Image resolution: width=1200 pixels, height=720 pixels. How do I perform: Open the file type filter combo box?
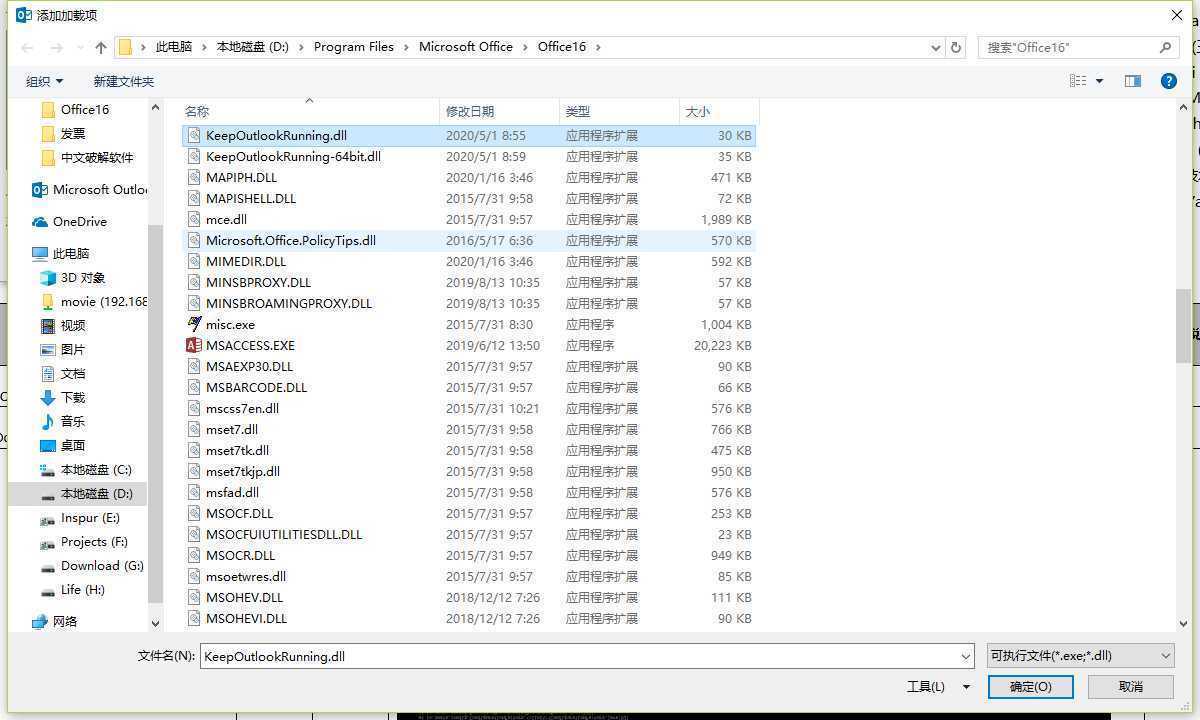[1080, 656]
